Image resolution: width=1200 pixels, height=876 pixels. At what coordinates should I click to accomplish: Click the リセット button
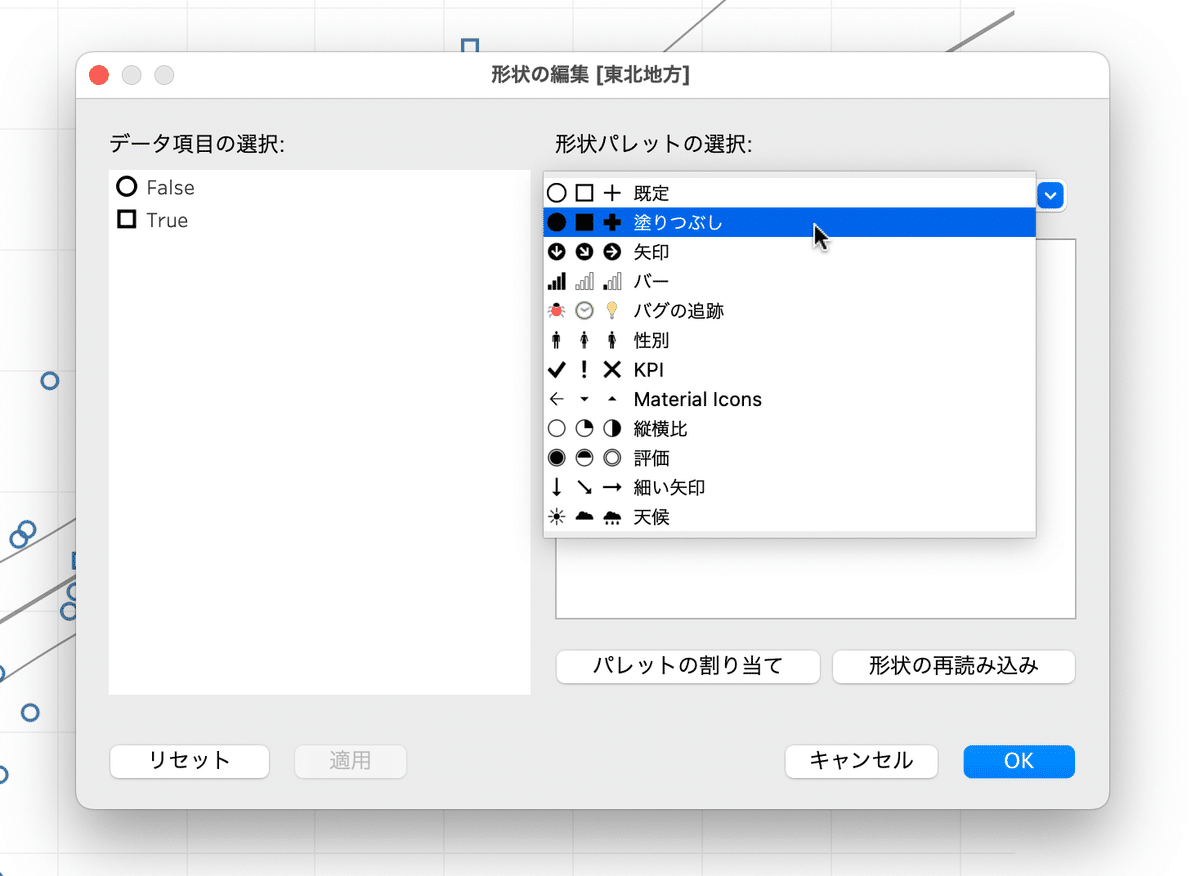coord(190,761)
